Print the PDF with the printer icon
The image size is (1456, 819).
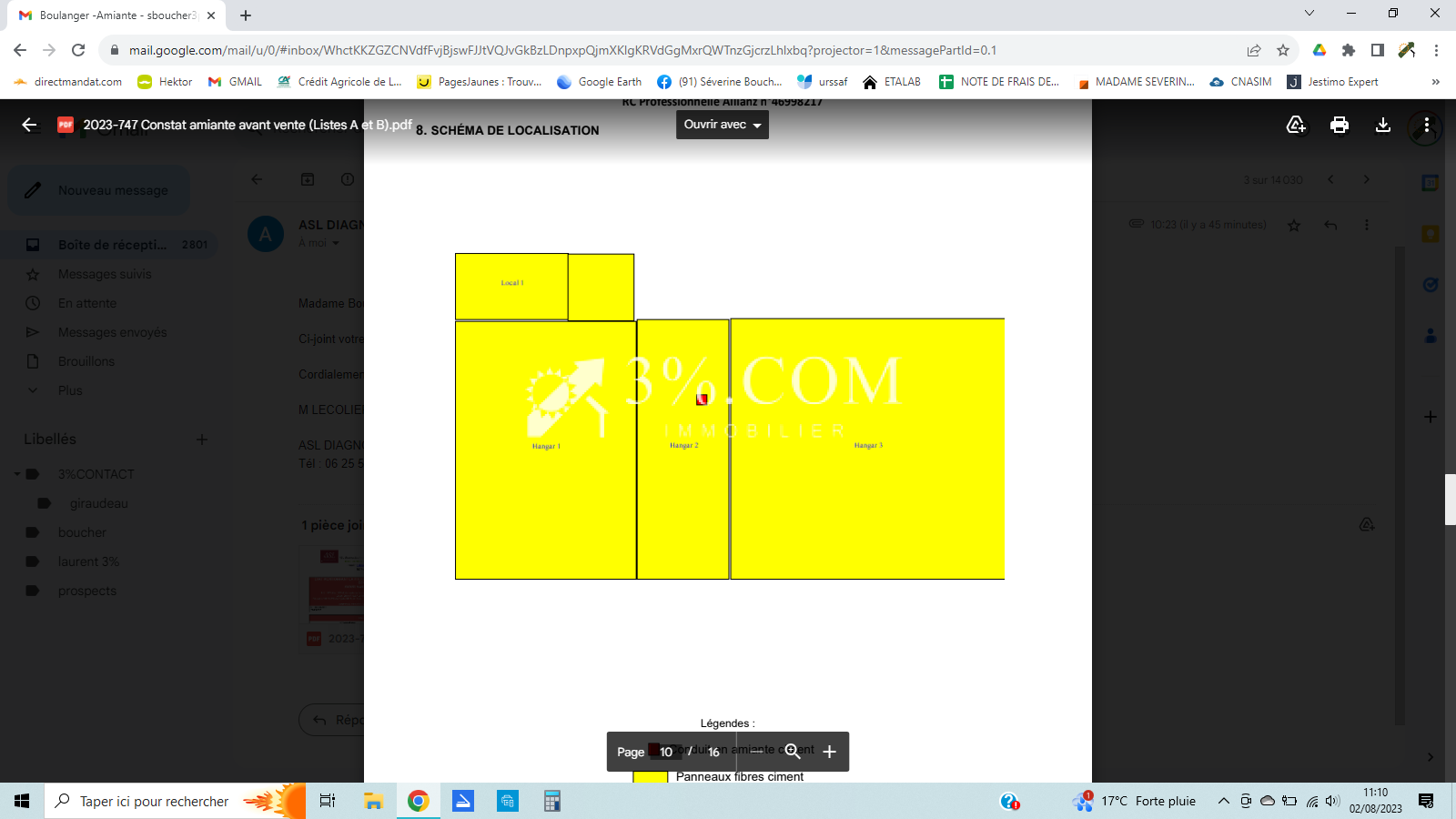coord(1339,125)
